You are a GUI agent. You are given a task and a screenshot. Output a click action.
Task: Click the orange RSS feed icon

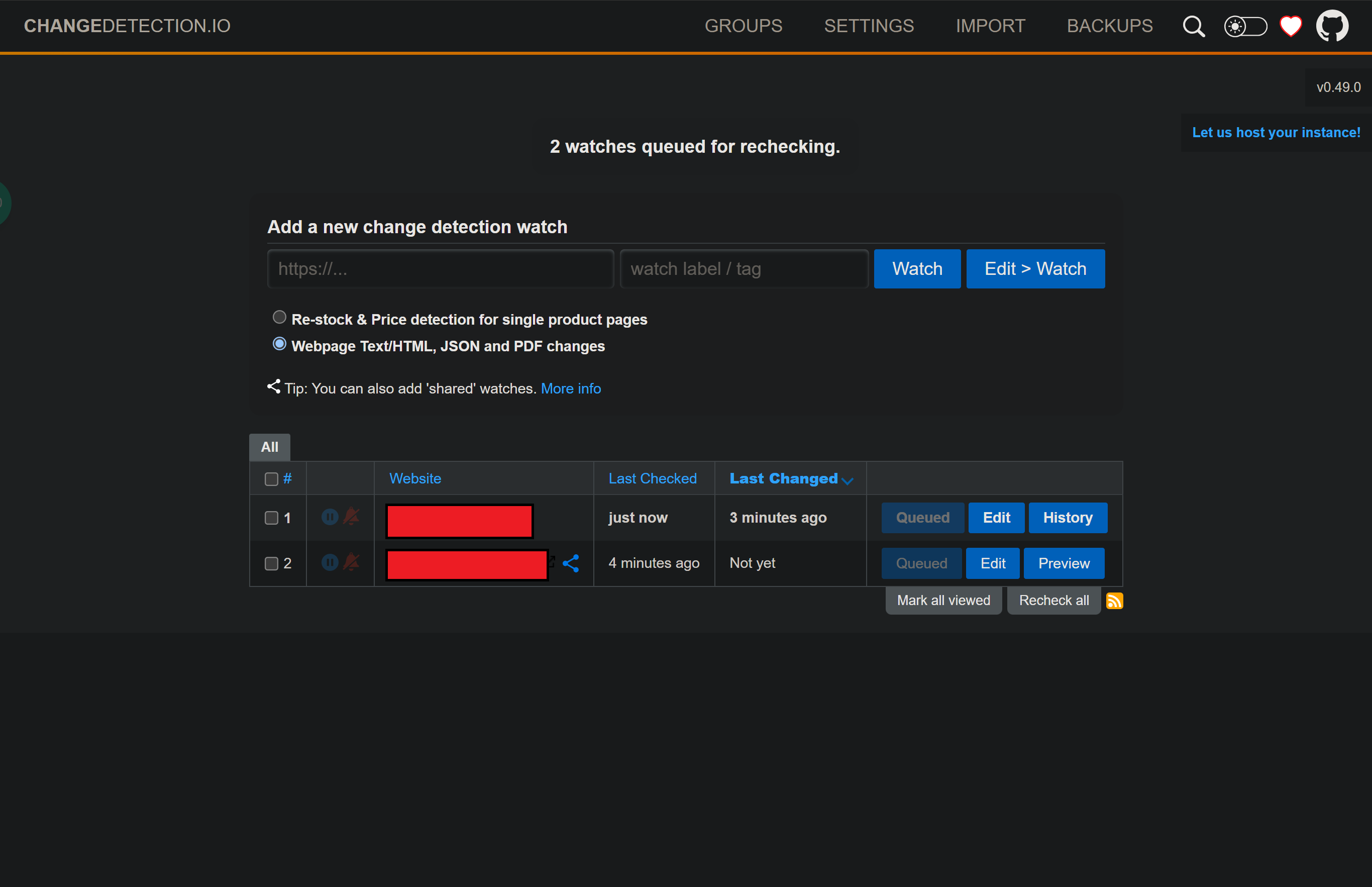point(1114,601)
